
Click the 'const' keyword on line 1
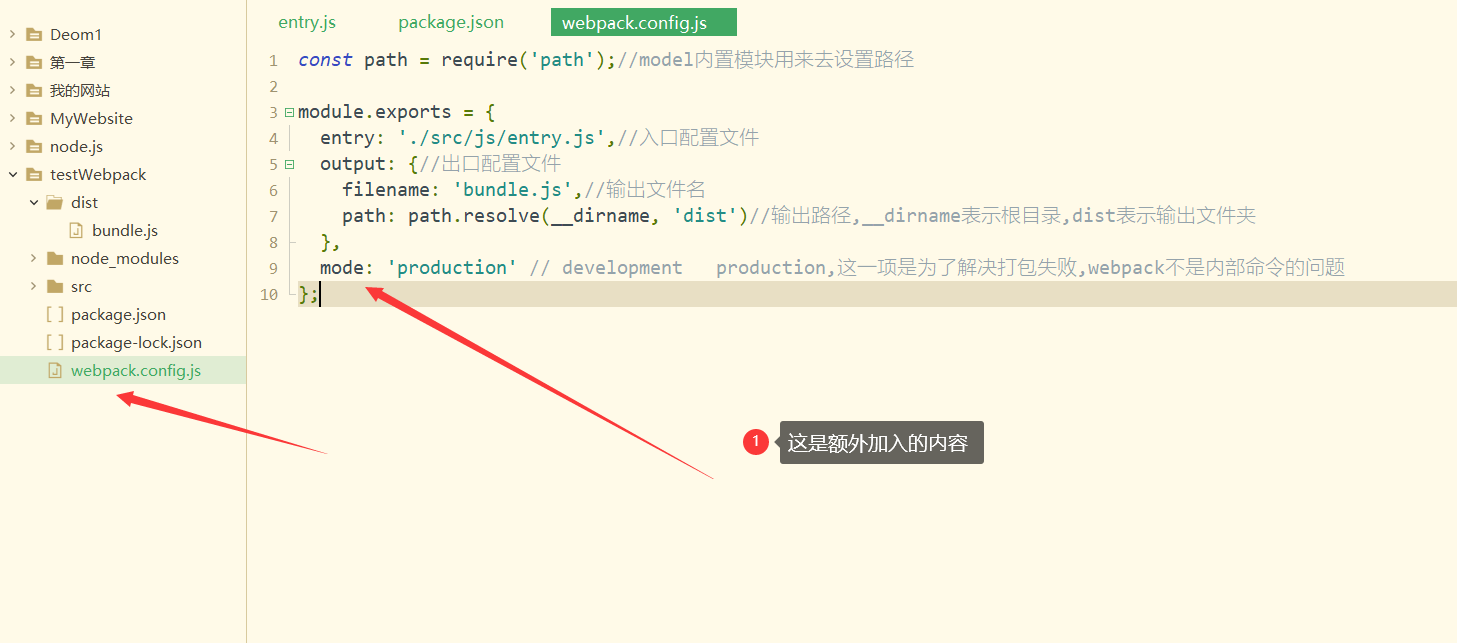(x=325, y=59)
